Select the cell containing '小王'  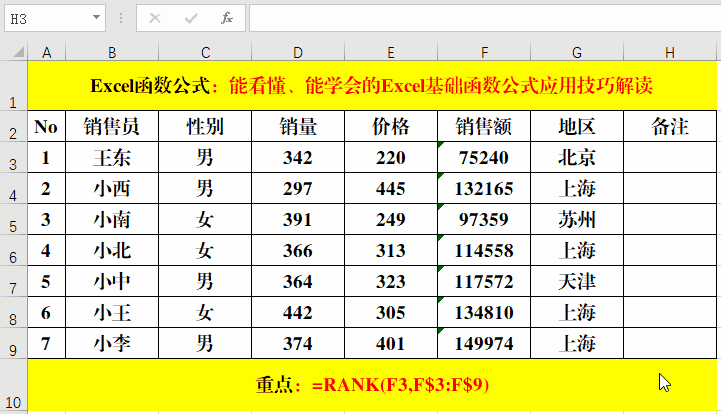coord(112,312)
